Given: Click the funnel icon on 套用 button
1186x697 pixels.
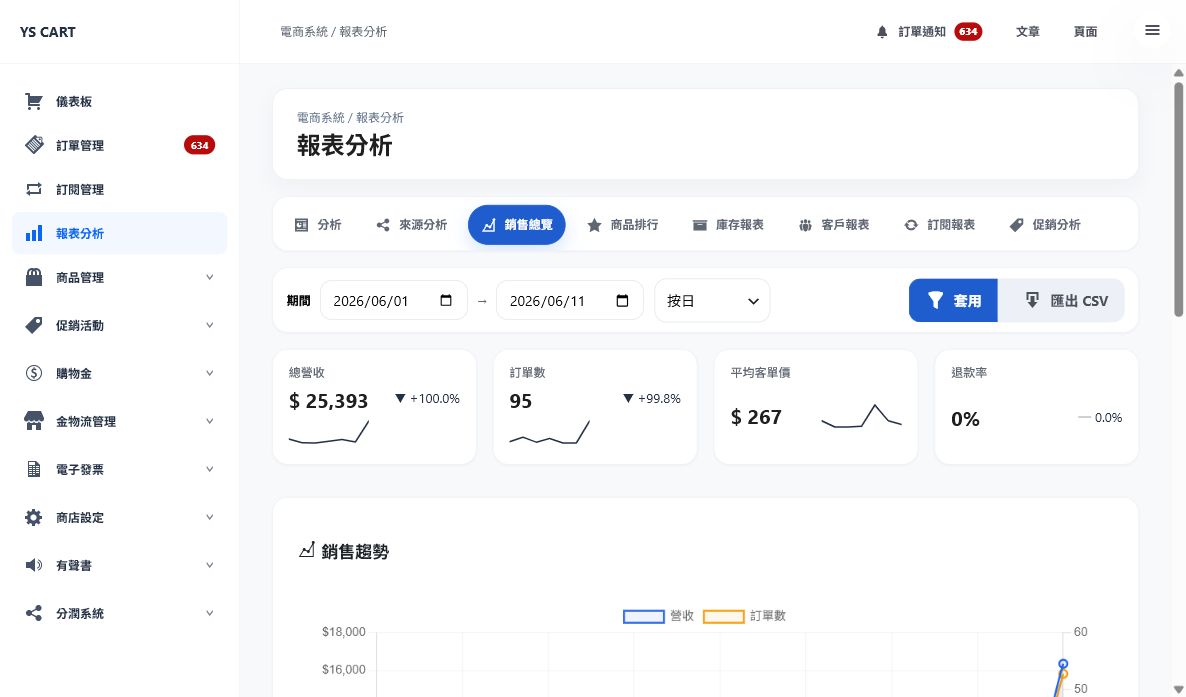Looking at the screenshot, I should pyautogui.click(x=936, y=300).
